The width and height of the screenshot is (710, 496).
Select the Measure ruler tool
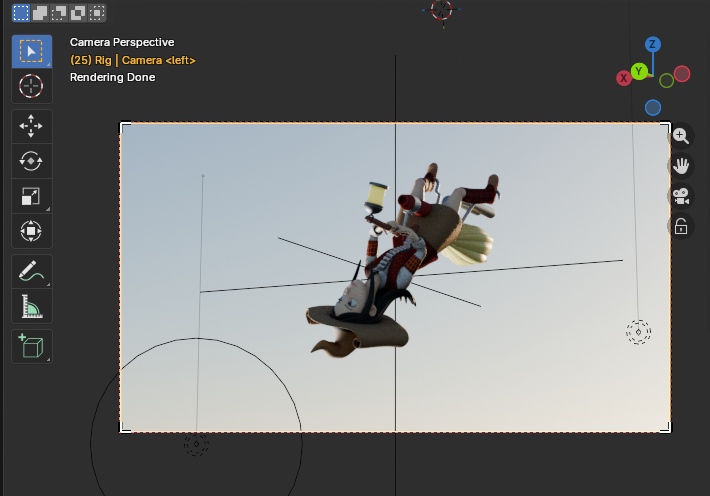click(x=31, y=306)
